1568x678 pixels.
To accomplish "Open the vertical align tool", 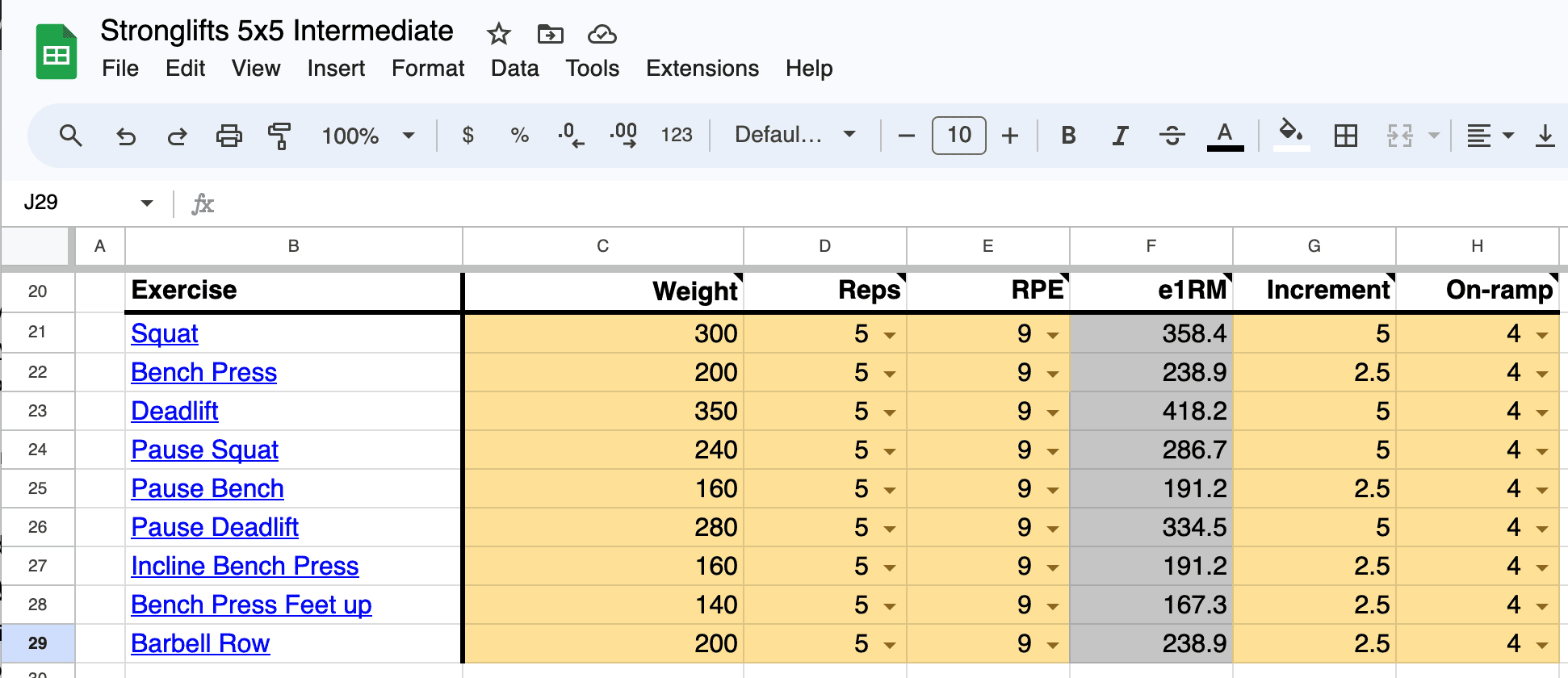I will click(1545, 136).
